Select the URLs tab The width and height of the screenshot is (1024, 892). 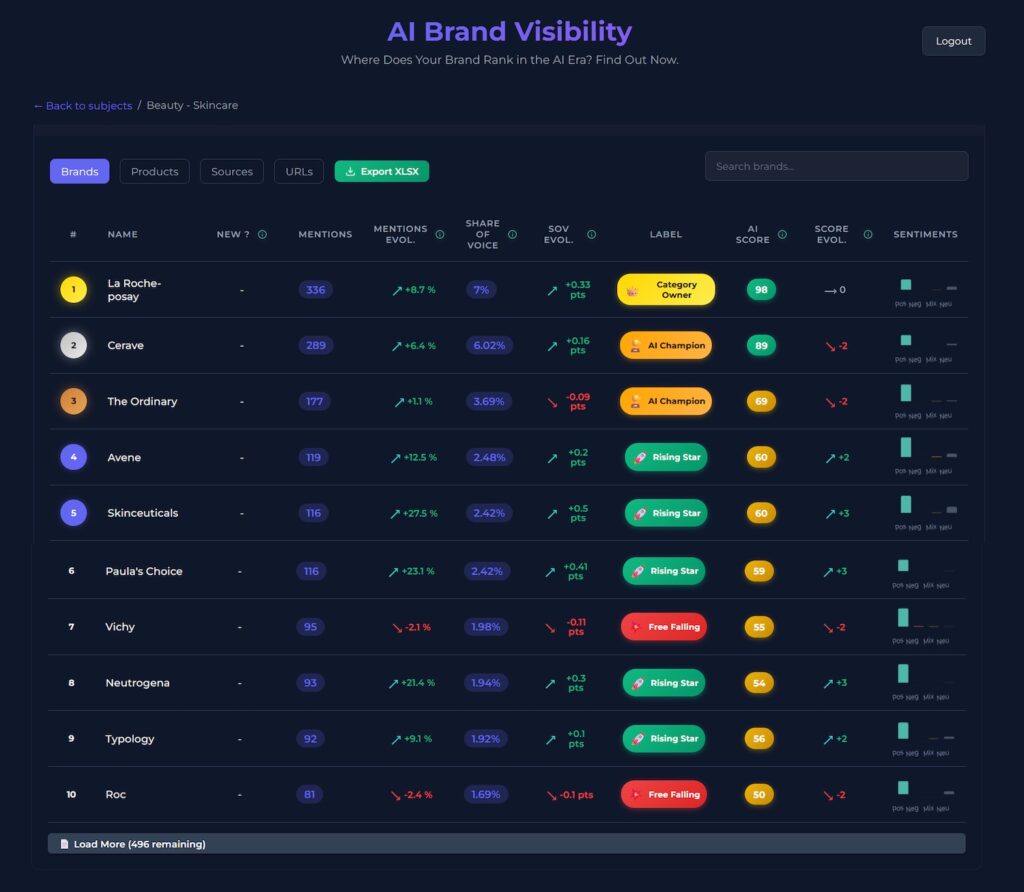[x=299, y=171]
